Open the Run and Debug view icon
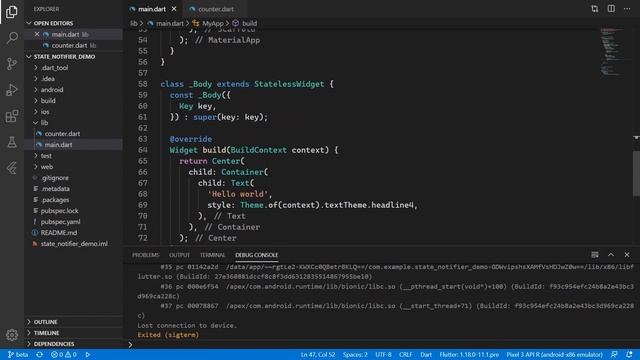The width and height of the screenshot is (640, 360). [12, 90]
